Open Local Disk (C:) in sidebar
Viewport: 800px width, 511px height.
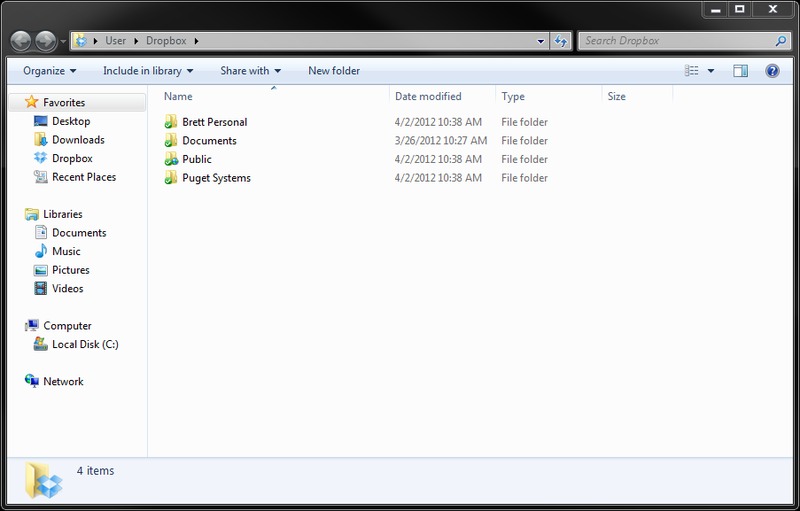(85, 344)
